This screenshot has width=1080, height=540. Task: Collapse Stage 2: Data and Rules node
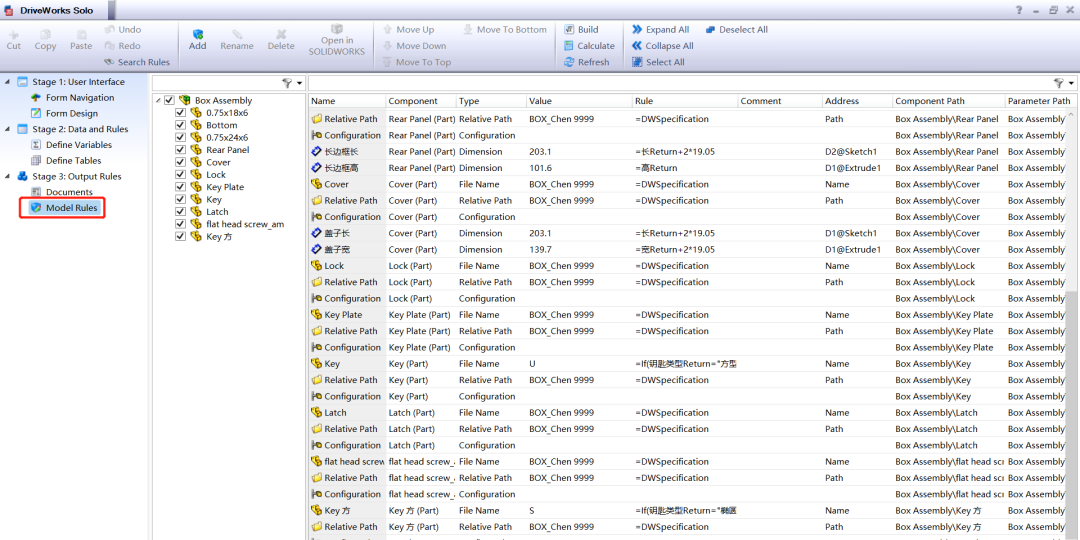click(8, 129)
